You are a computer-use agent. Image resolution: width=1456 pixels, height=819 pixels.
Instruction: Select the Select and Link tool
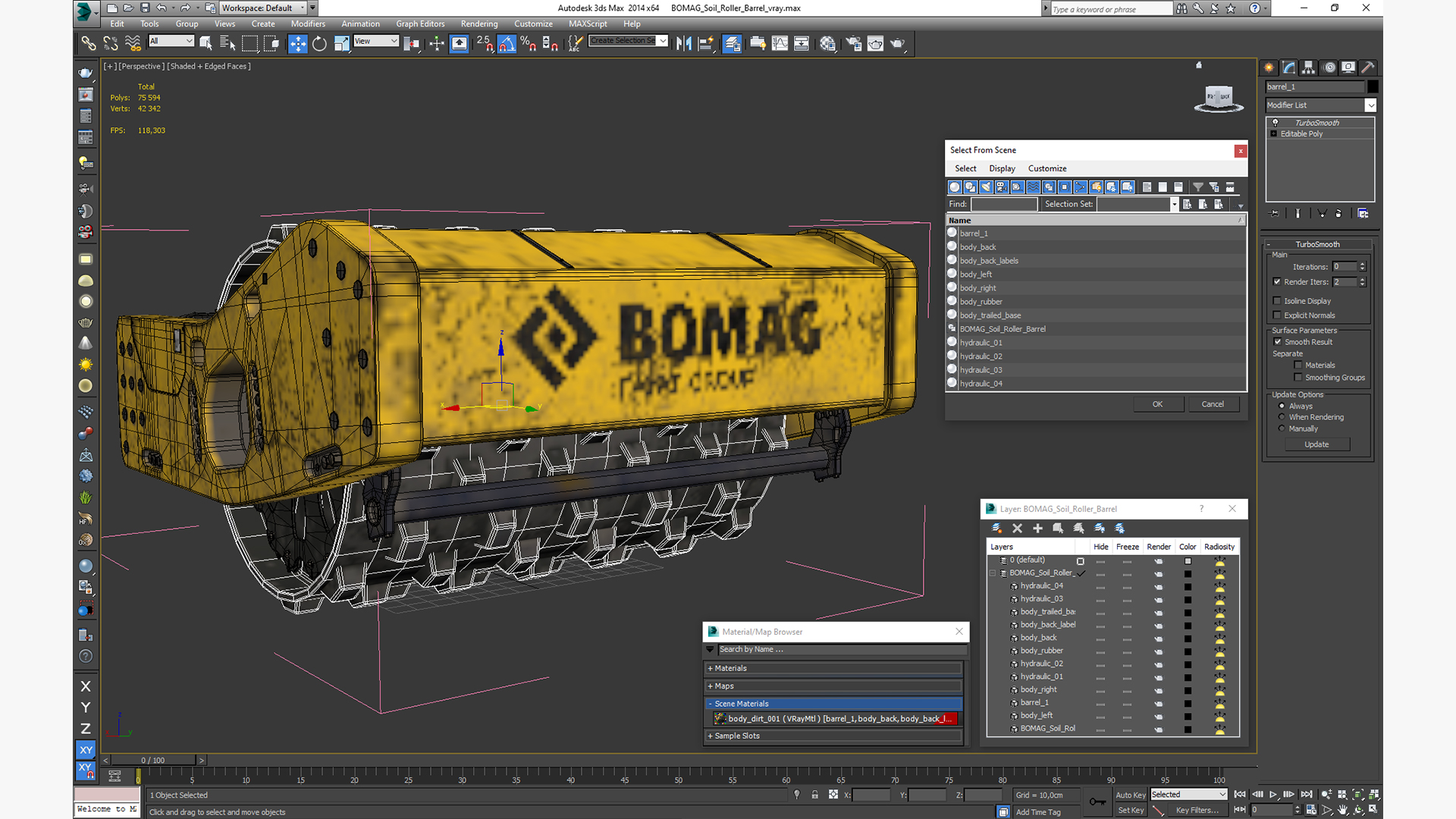(89, 43)
